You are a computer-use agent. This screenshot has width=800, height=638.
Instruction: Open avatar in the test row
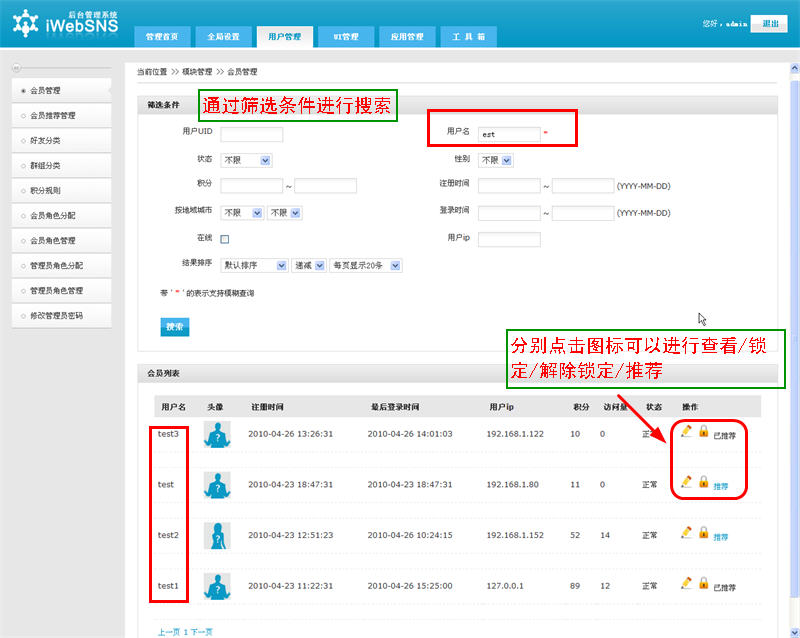point(217,485)
